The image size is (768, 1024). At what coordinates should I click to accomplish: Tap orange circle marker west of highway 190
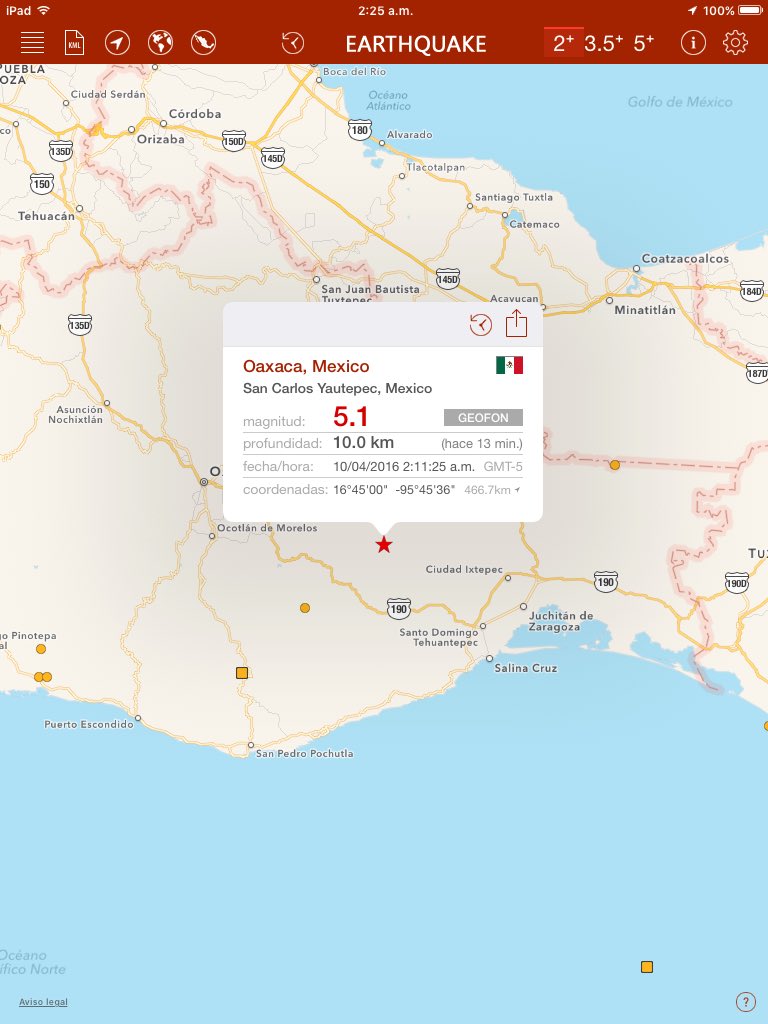[x=305, y=608]
